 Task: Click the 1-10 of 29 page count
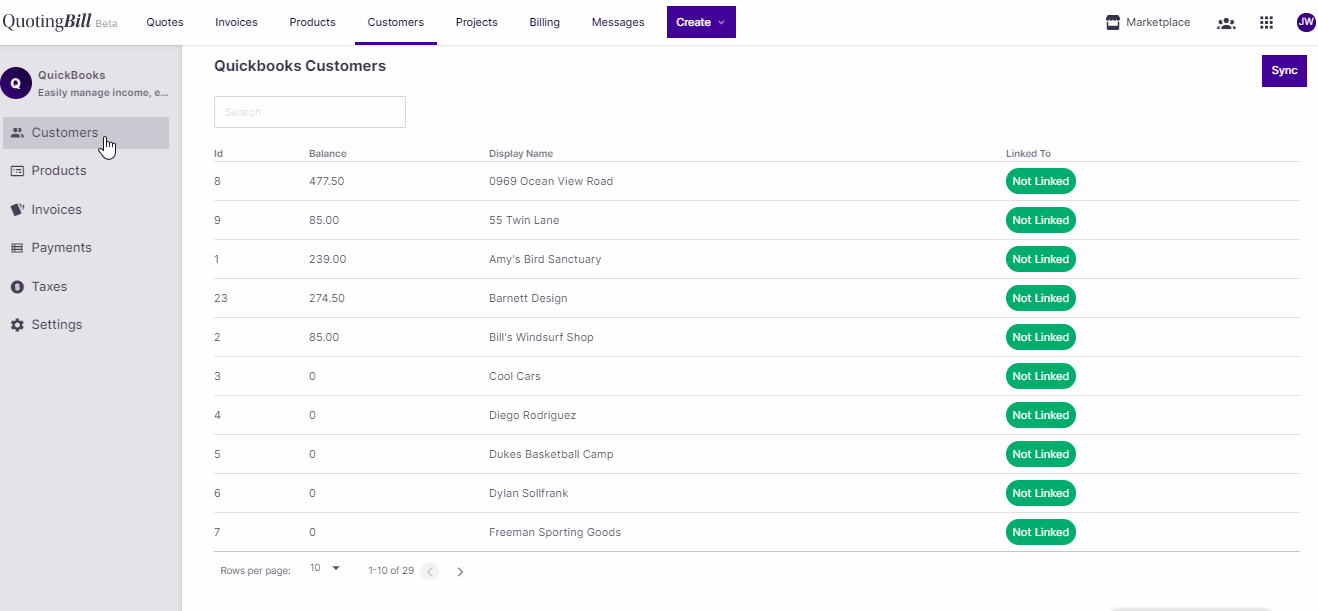391,571
